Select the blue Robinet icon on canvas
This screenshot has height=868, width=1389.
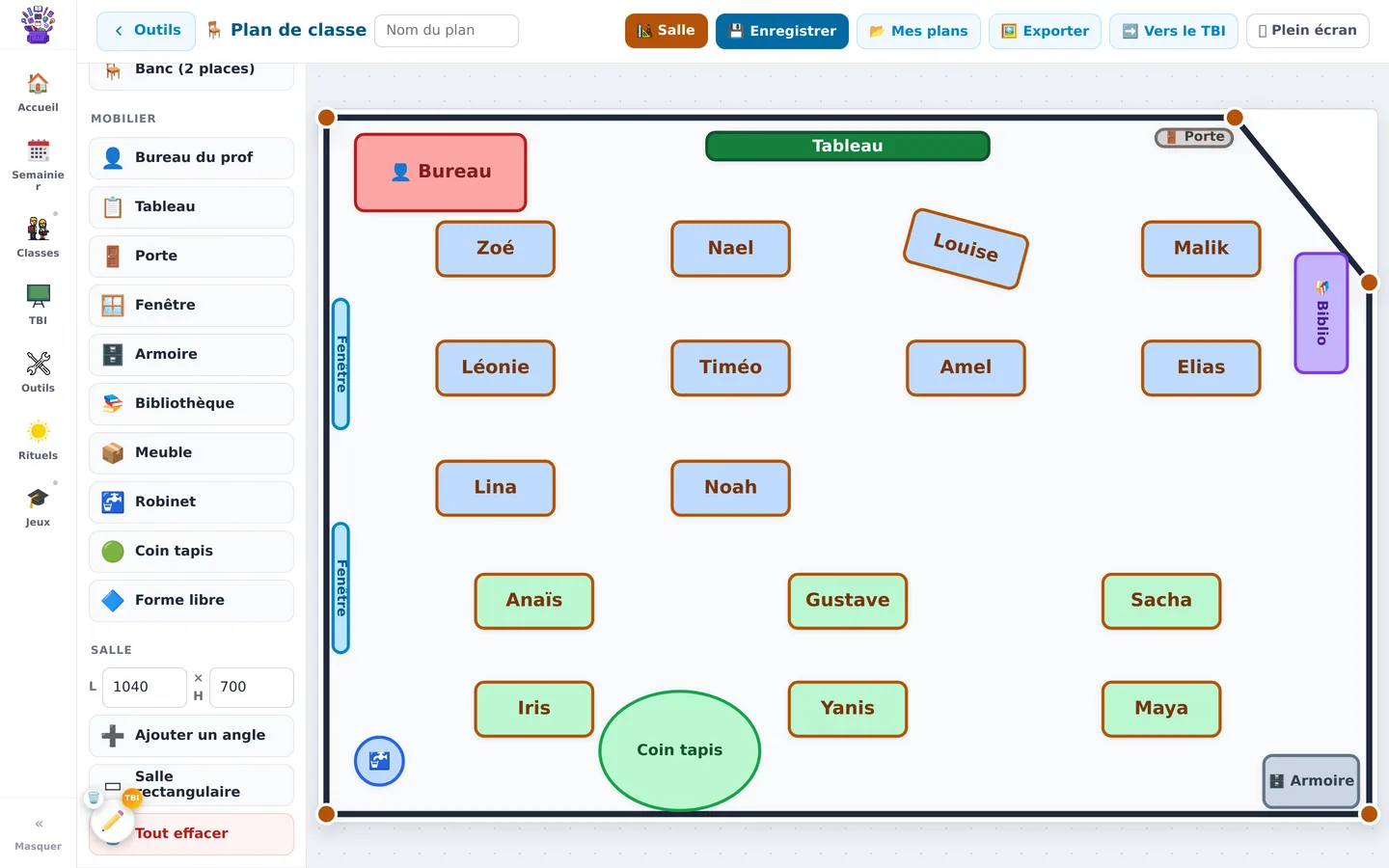(379, 761)
